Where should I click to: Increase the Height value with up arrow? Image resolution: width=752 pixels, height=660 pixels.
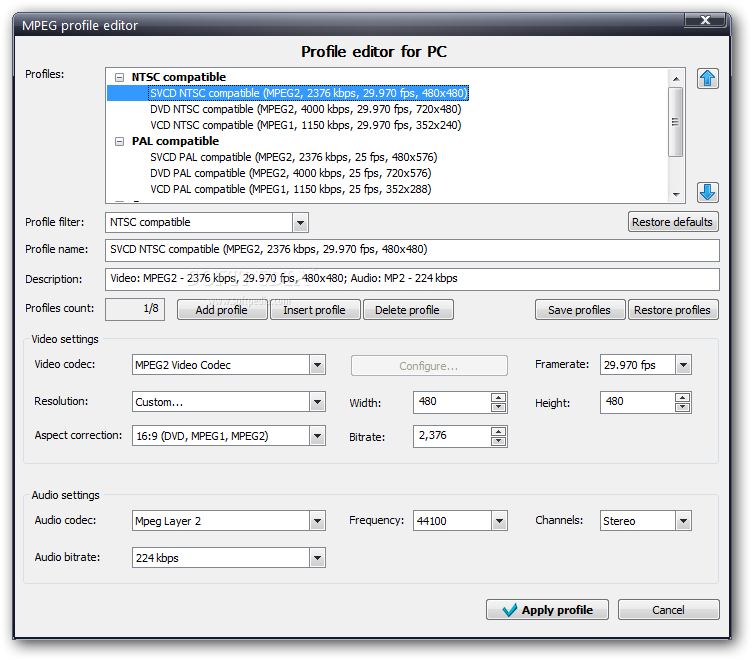[x=682, y=398]
